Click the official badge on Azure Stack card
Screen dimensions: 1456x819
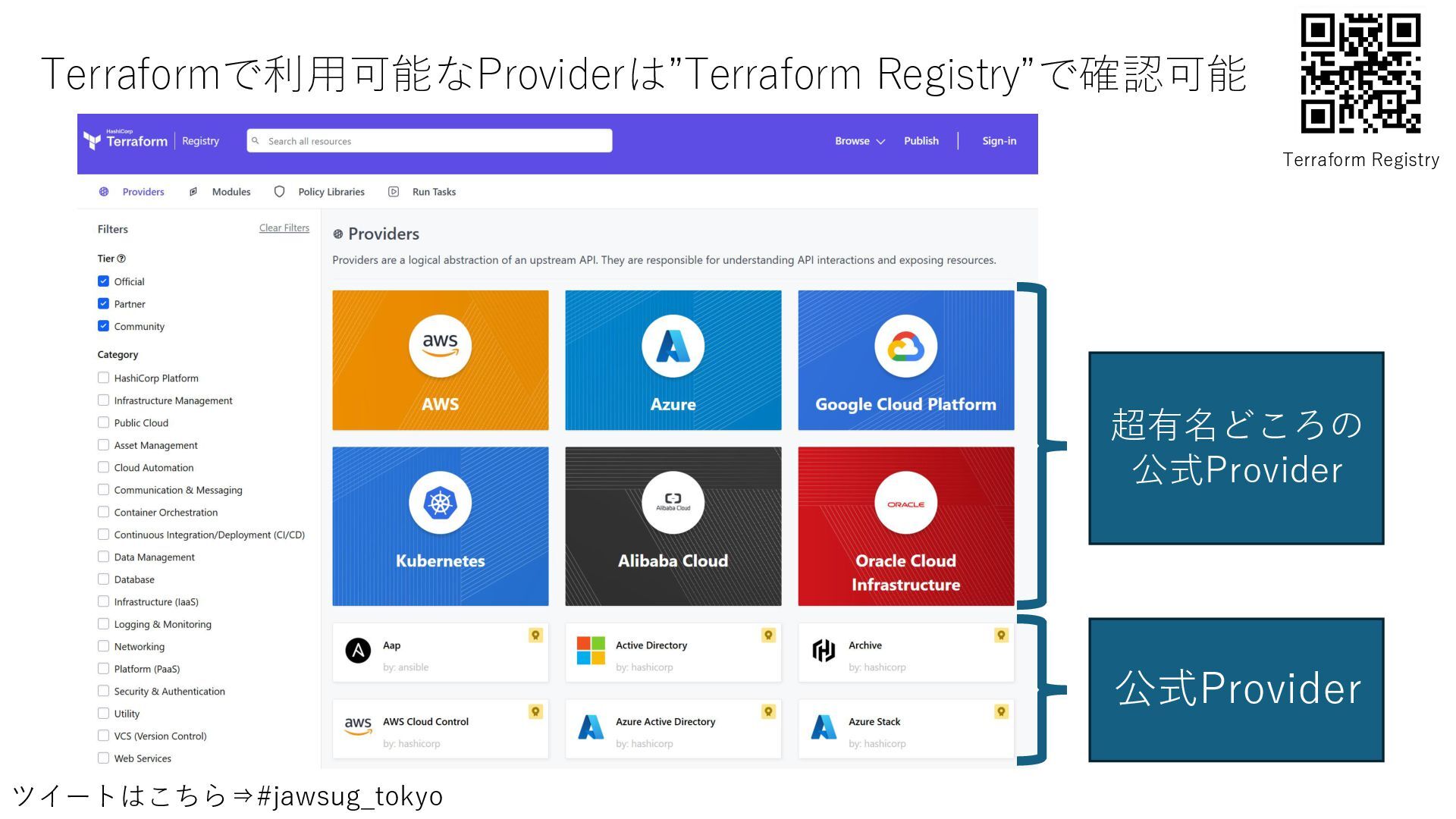coord(1001,712)
